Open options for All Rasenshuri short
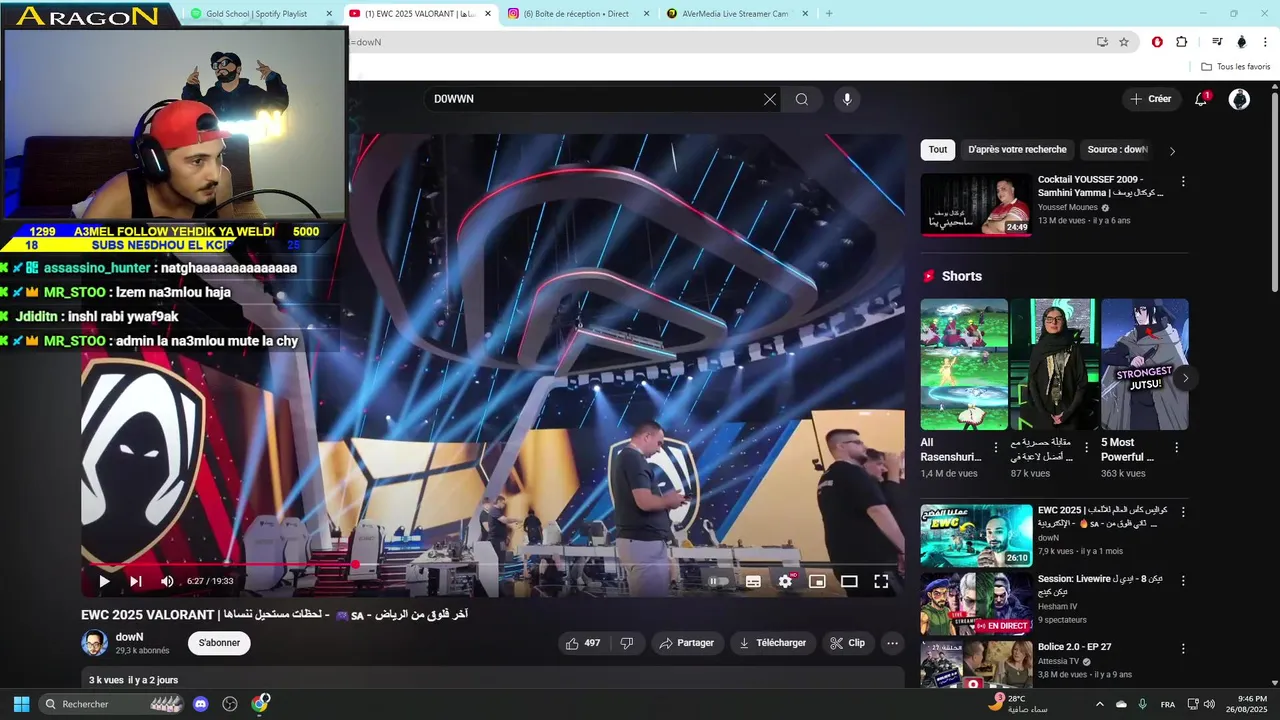The image size is (1280, 720). pos(995,448)
